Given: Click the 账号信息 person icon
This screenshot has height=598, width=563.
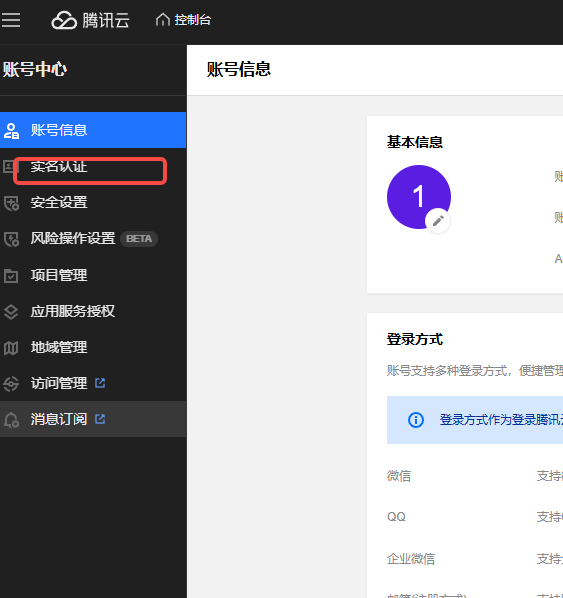Looking at the screenshot, I should coord(11,130).
